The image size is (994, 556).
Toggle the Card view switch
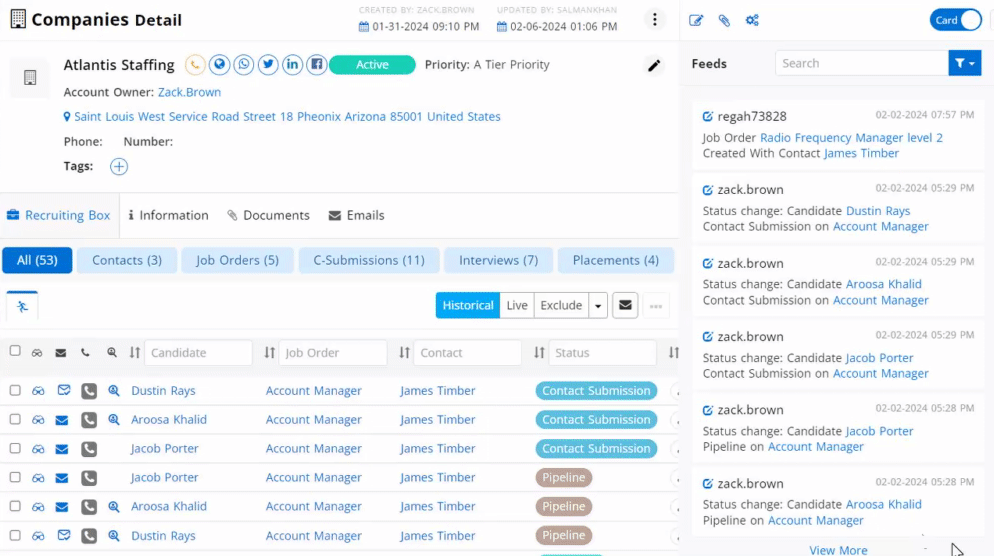tap(955, 20)
